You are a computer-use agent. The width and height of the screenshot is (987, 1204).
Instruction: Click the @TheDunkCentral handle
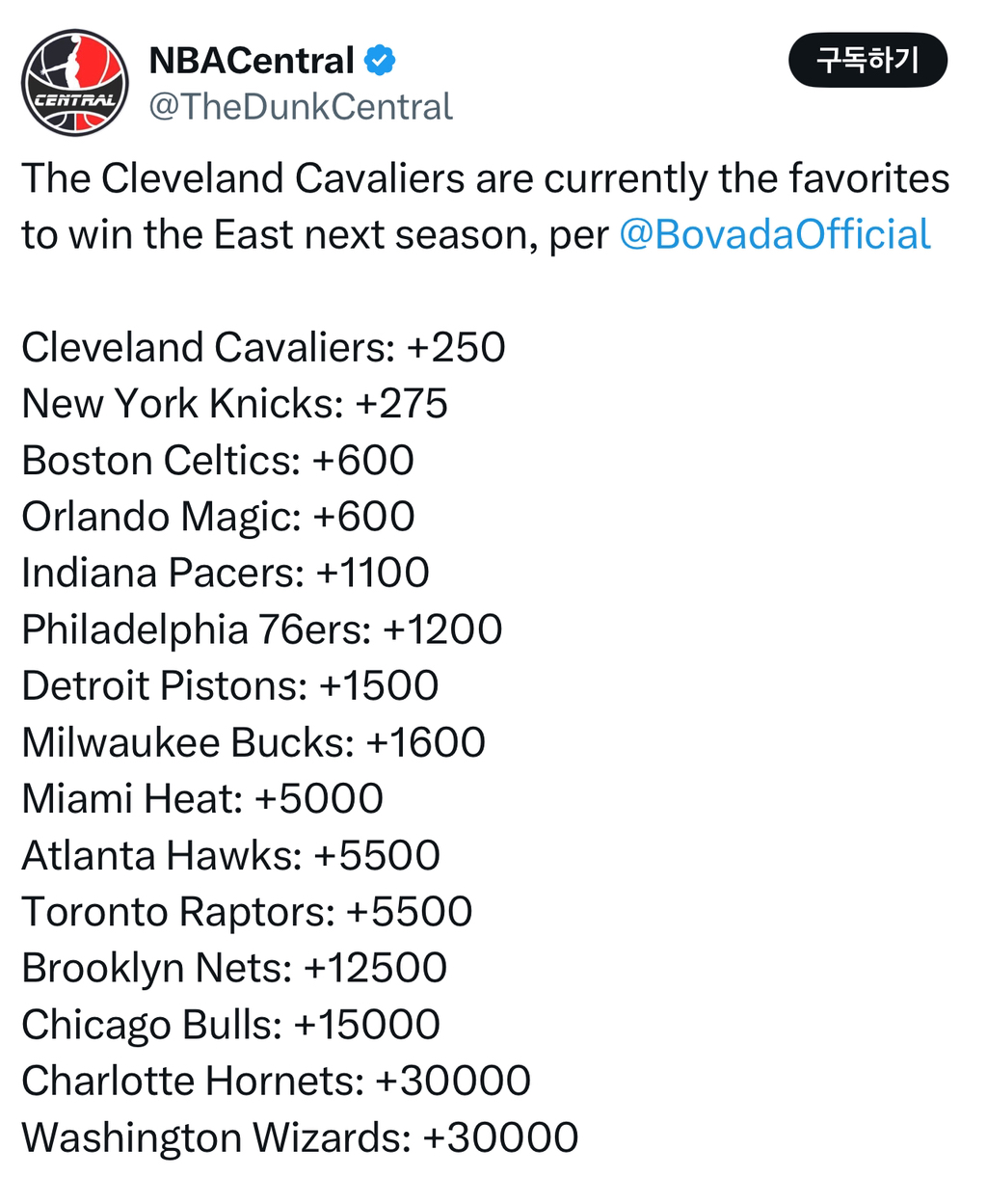pos(300,107)
